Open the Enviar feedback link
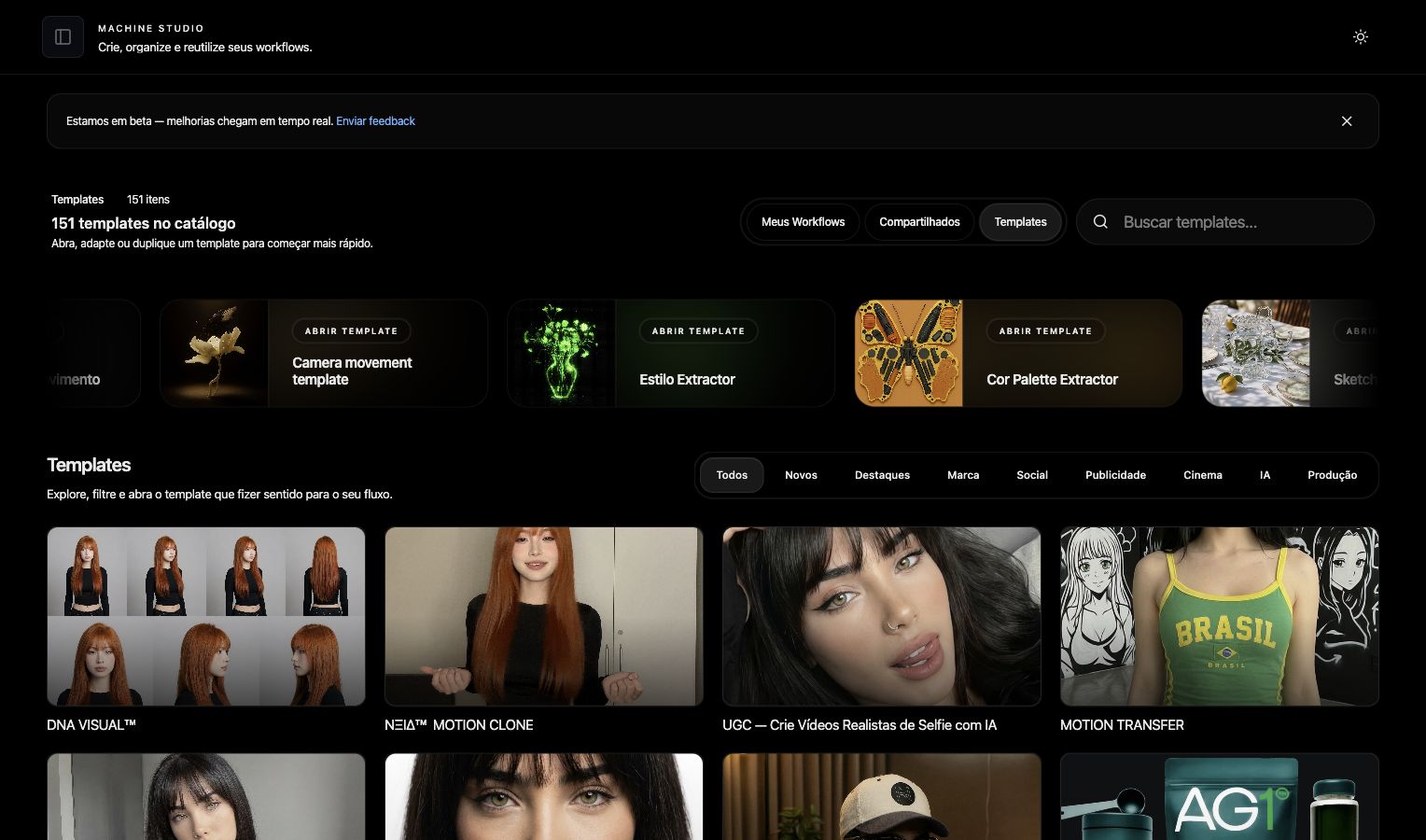Viewport: 1426px width, 840px height. [375, 121]
